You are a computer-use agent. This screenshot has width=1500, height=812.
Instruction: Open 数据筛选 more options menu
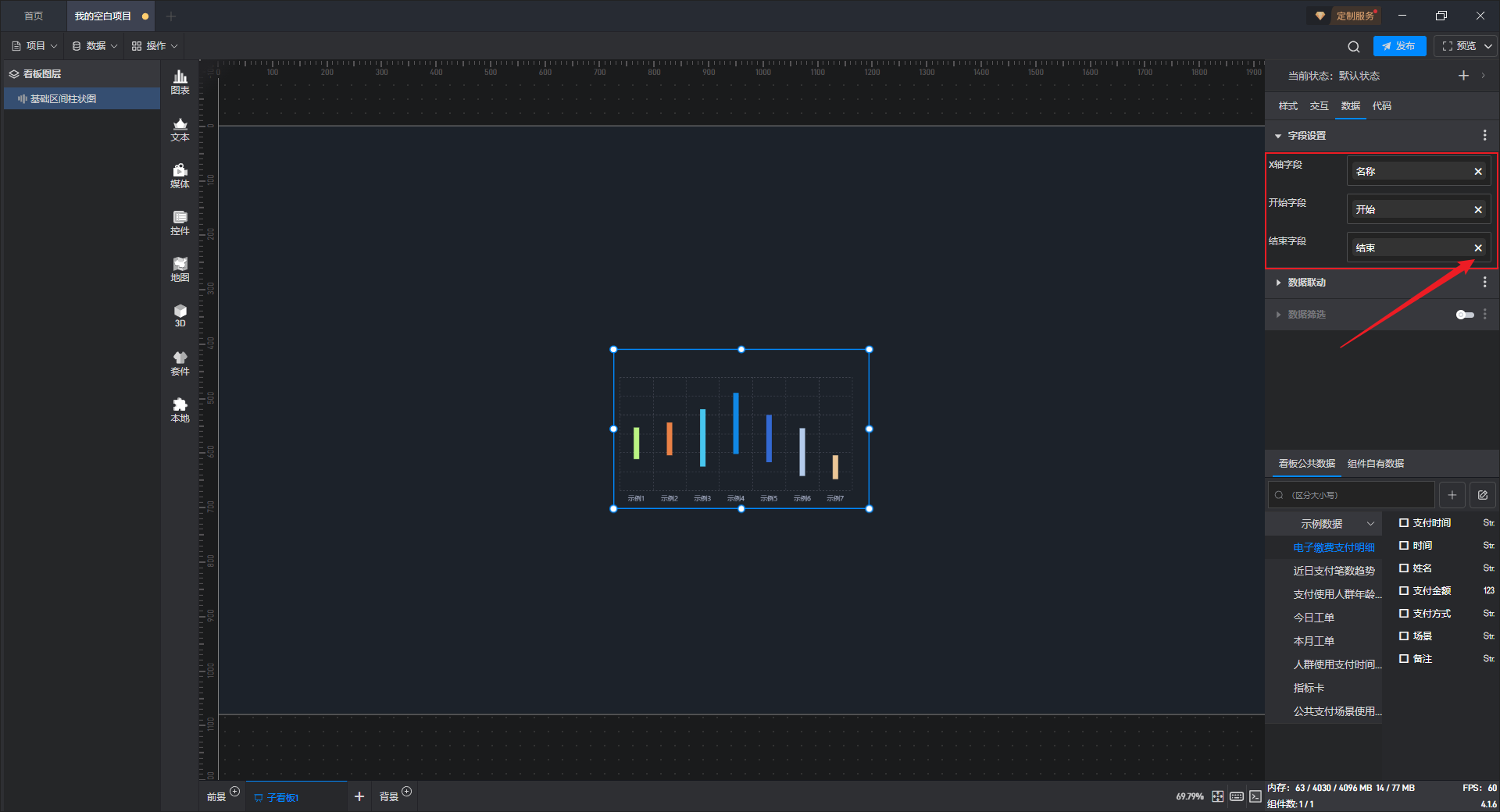click(x=1485, y=315)
